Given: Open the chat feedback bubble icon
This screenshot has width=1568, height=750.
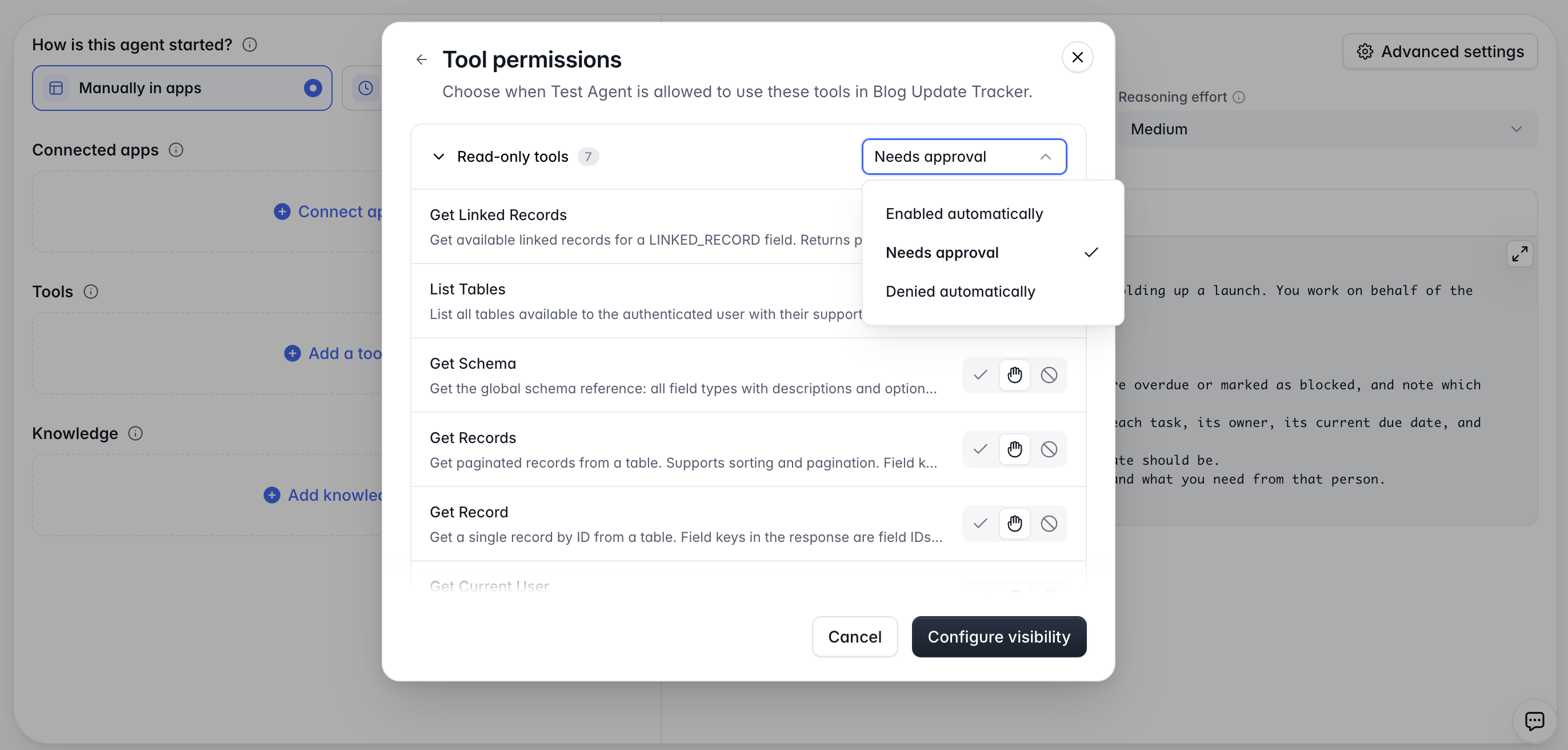Looking at the screenshot, I should (x=1534, y=721).
